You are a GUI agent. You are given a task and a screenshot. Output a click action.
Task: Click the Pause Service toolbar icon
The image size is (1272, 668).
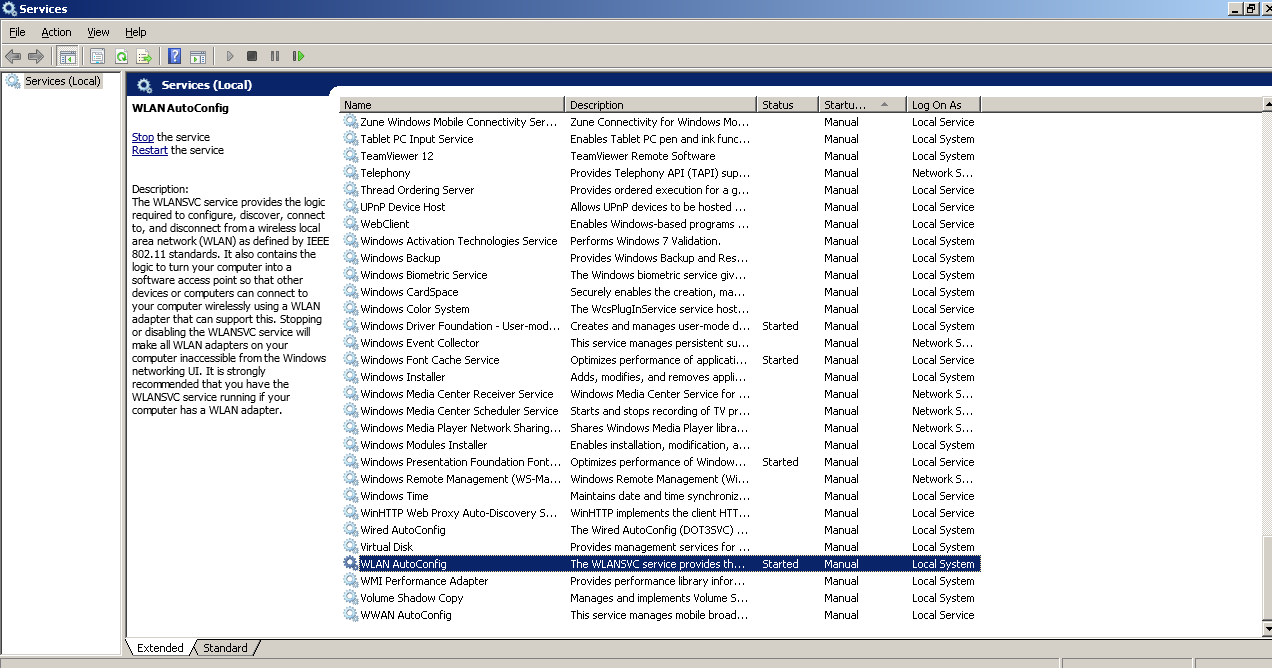(x=275, y=56)
